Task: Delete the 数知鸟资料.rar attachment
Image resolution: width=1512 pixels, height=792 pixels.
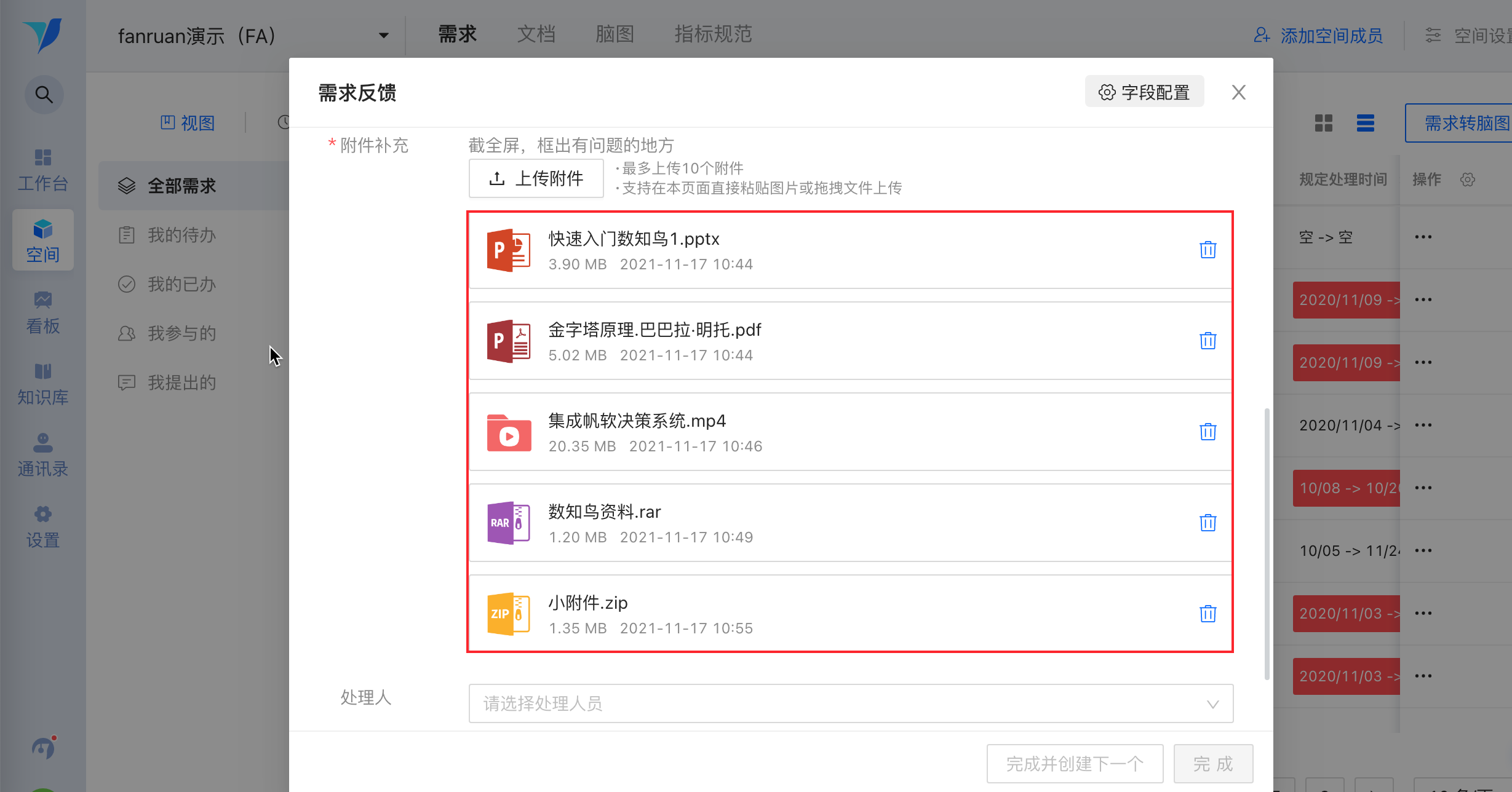Action: point(1208,523)
